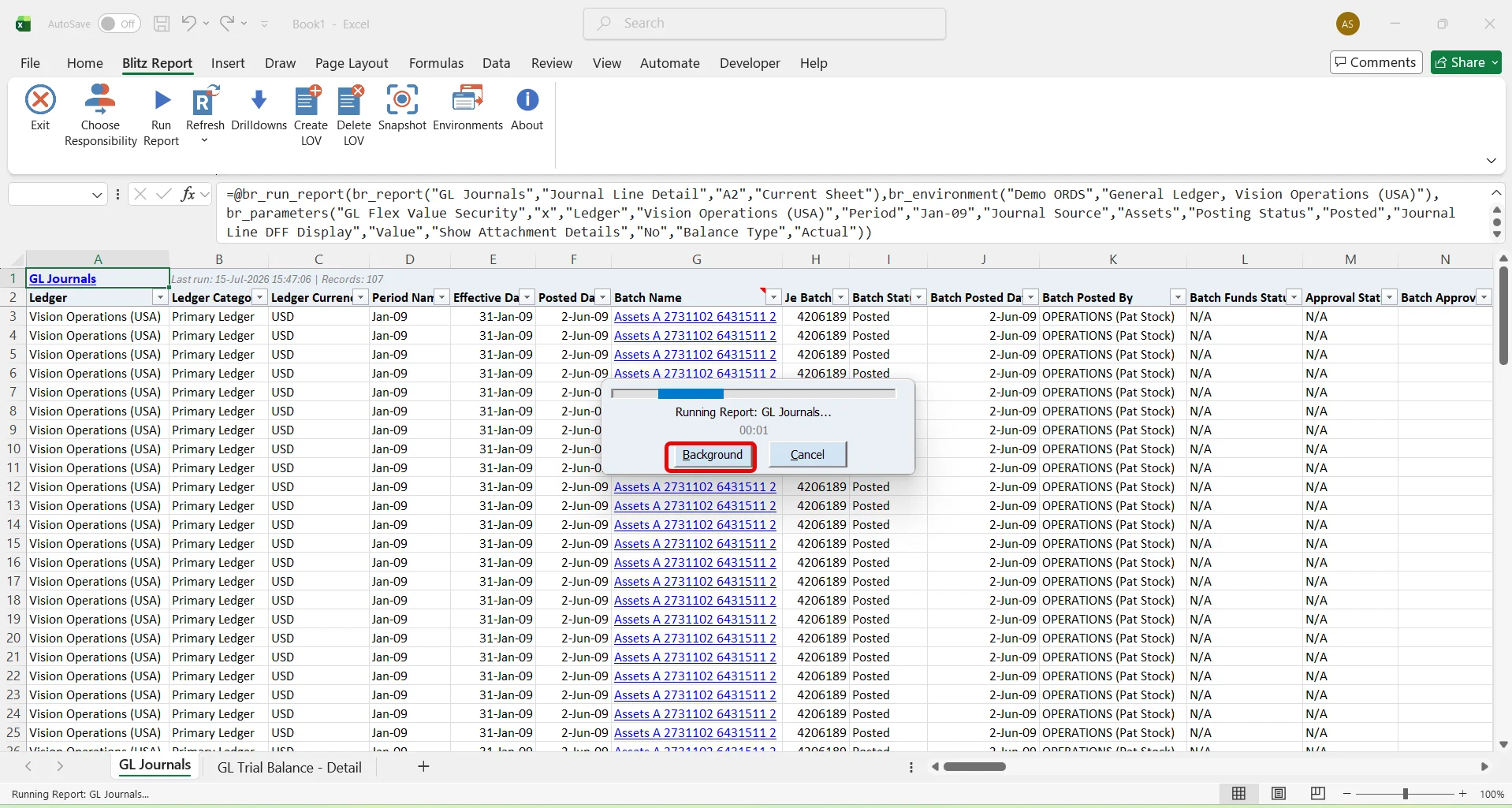
Task: Click the GL Journals link in cell A1
Action: click(x=62, y=278)
